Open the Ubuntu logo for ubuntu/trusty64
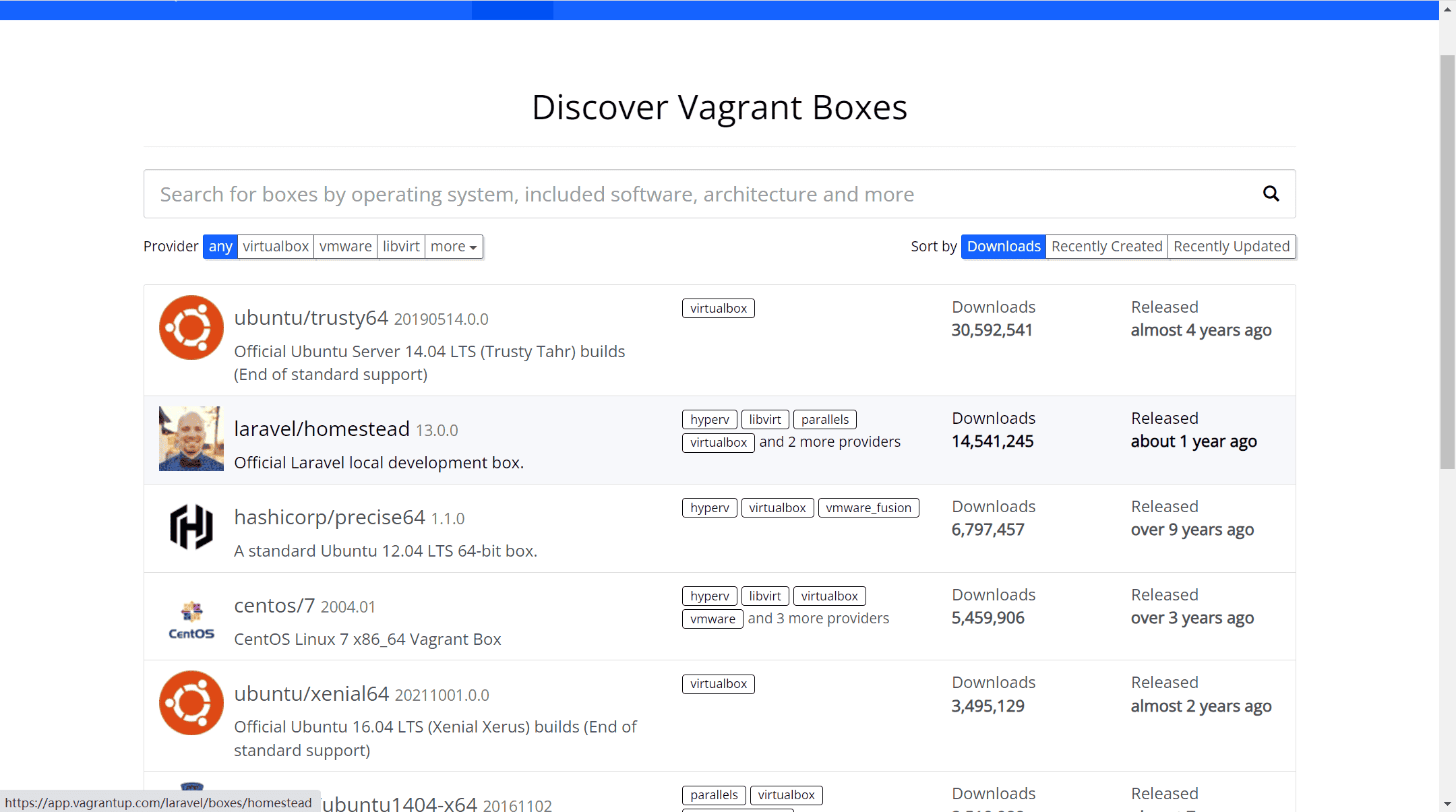Viewport: 1456px width, 812px height. coord(191,327)
